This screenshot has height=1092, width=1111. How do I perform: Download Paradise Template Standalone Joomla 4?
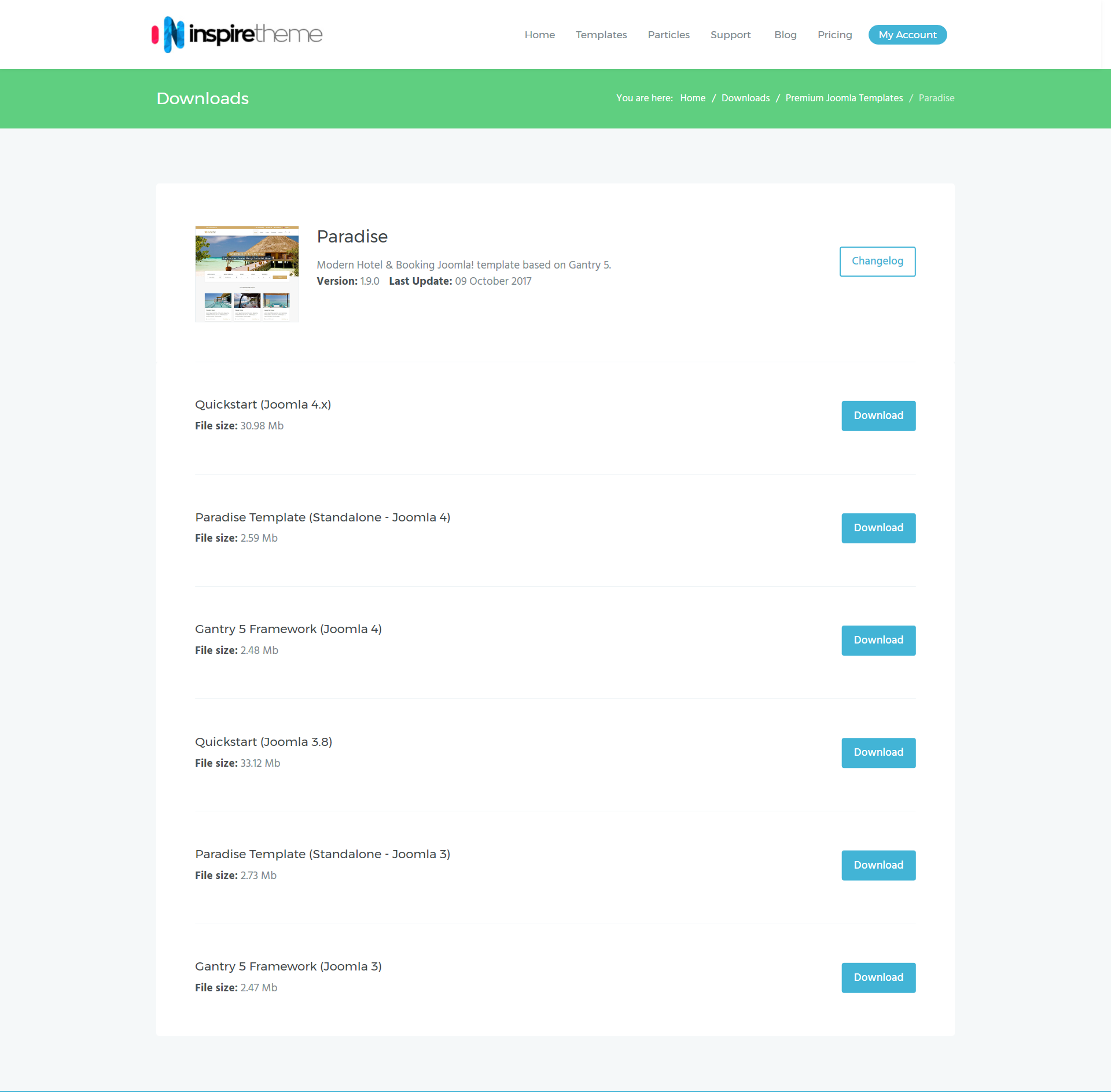click(x=878, y=528)
